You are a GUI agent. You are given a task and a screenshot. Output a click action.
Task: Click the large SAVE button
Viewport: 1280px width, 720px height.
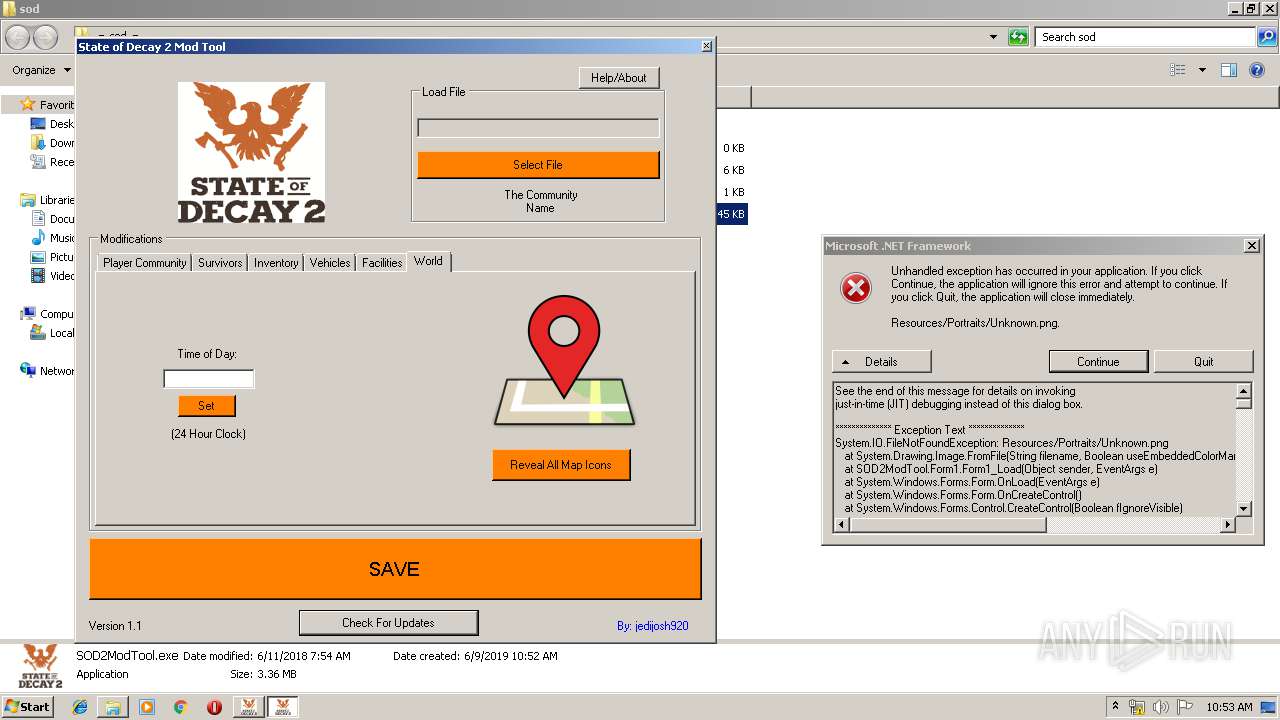395,569
